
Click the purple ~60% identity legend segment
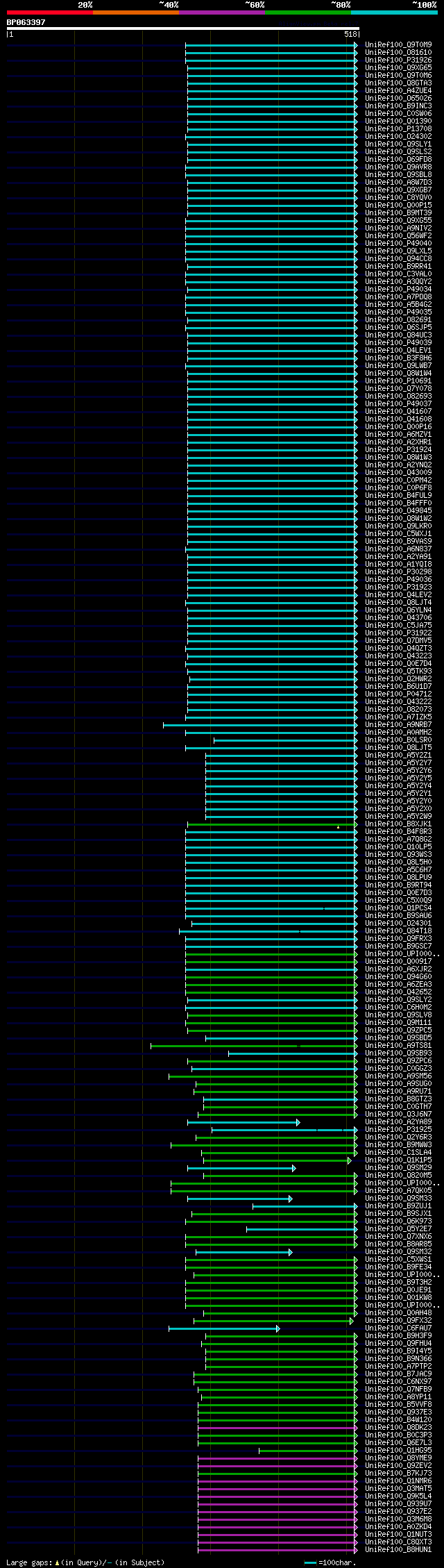[x=222, y=12]
